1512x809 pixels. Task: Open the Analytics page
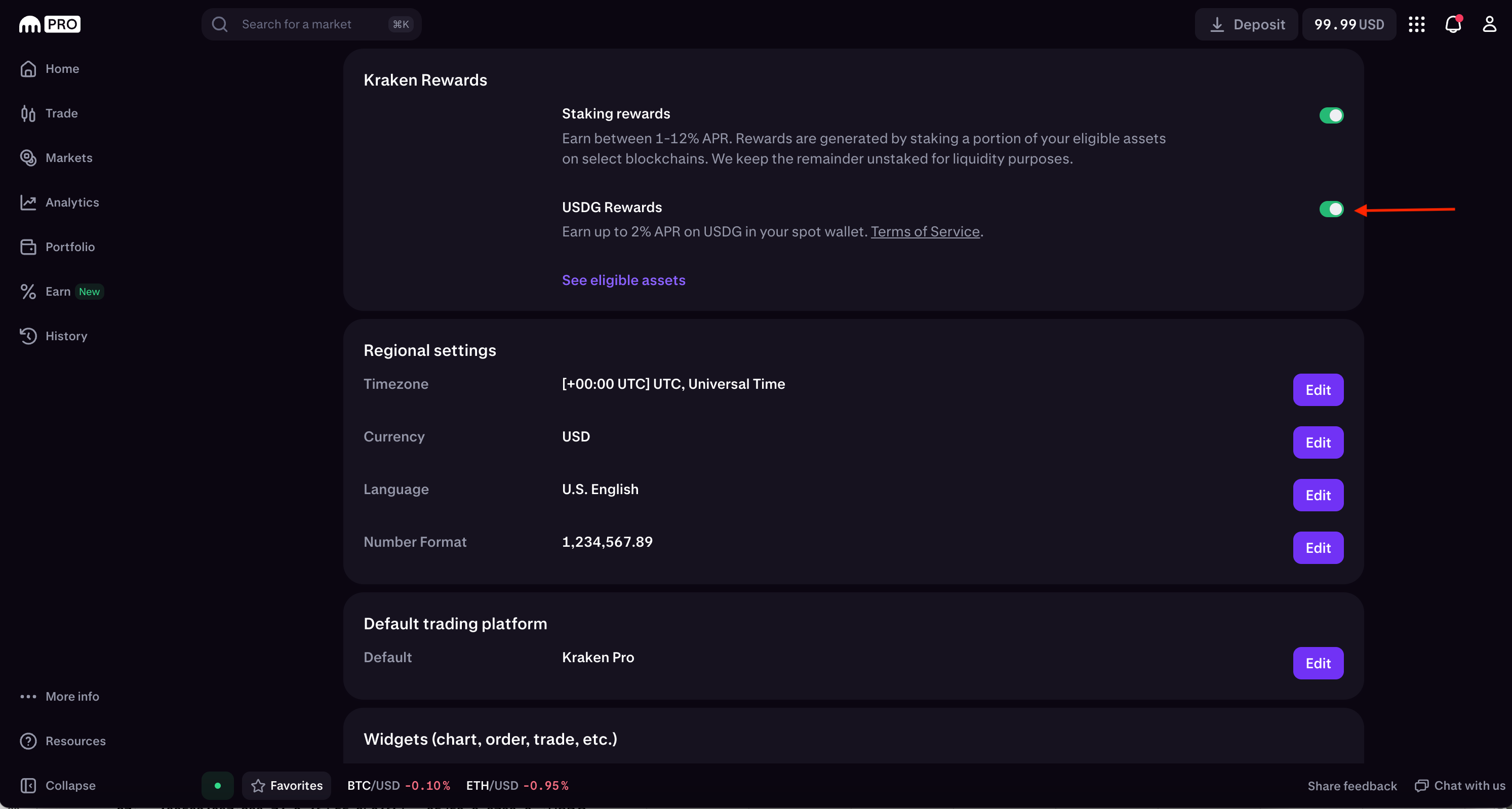point(59,203)
